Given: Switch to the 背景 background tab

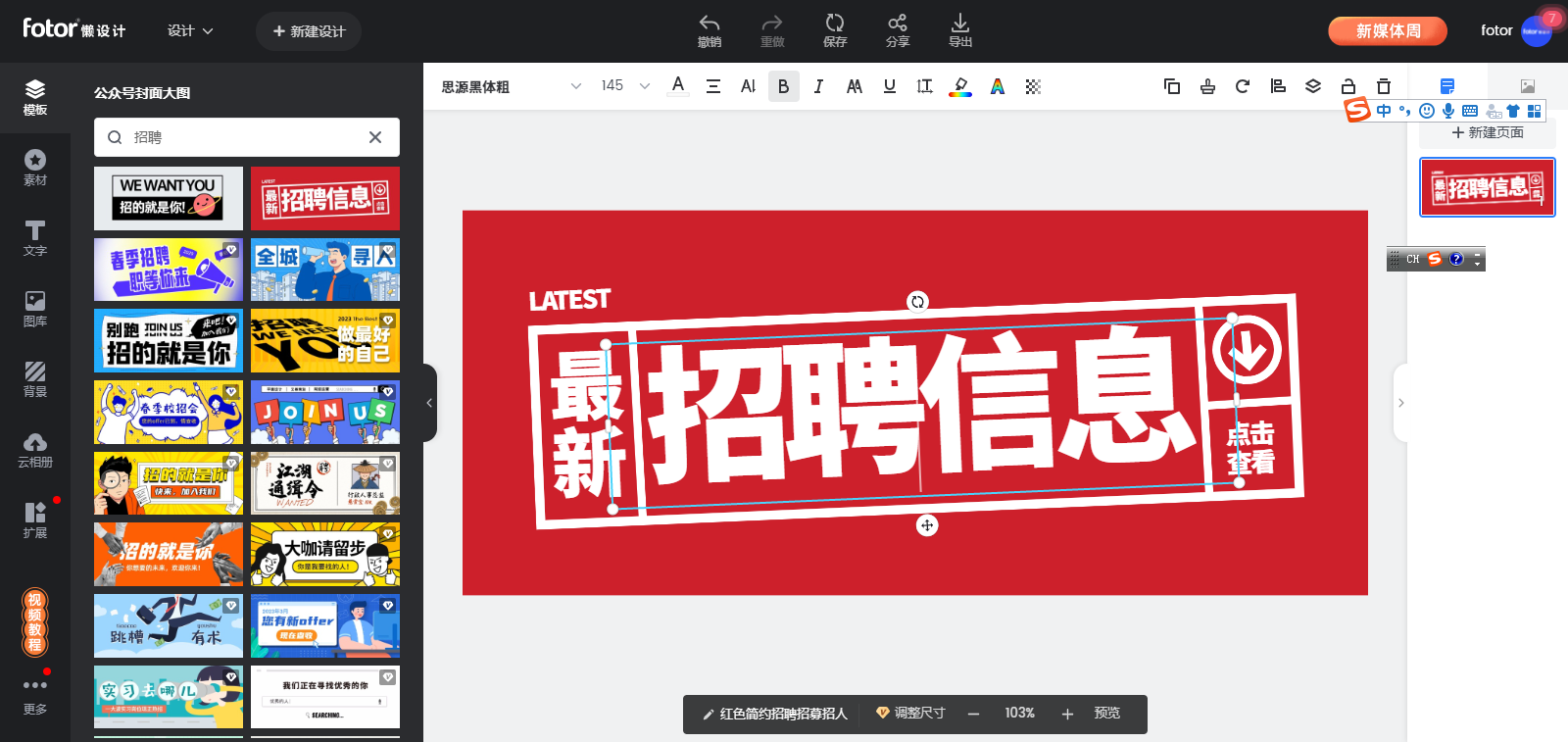Looking at the screenshot, I should 35,379.
